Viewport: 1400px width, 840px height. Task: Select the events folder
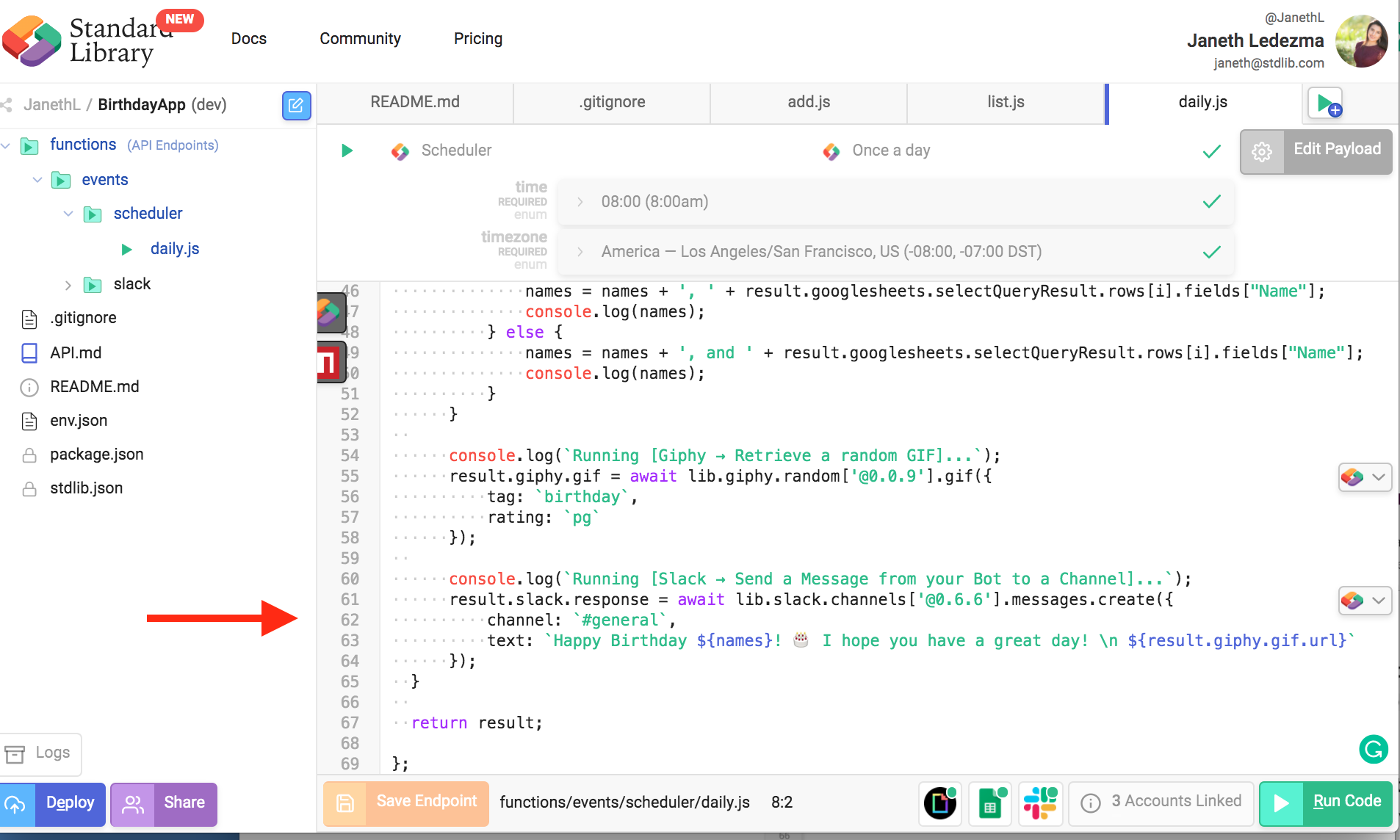point(105,180)
